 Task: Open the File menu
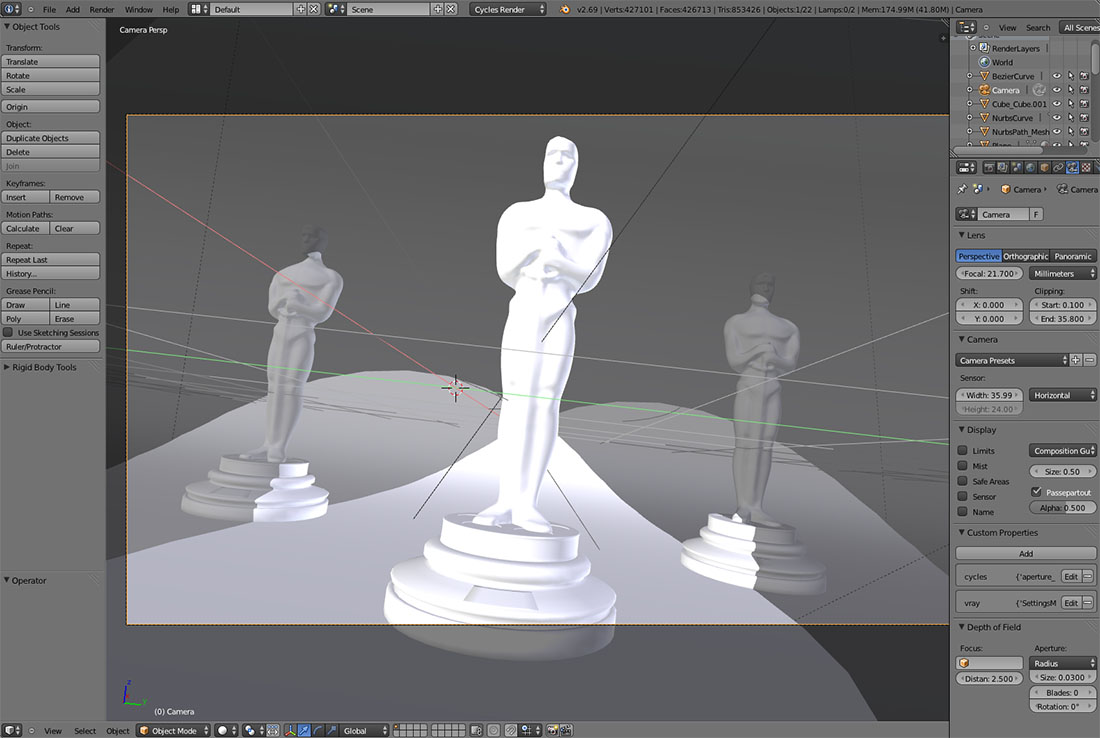click(x=49, y=9)
